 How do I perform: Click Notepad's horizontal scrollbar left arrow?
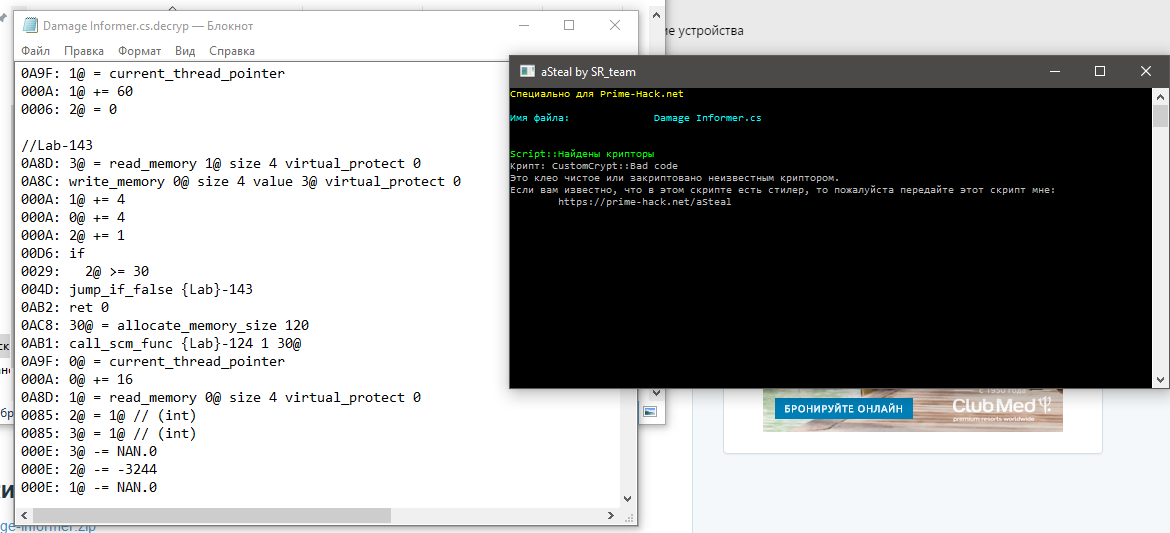[x=25, y=516]
